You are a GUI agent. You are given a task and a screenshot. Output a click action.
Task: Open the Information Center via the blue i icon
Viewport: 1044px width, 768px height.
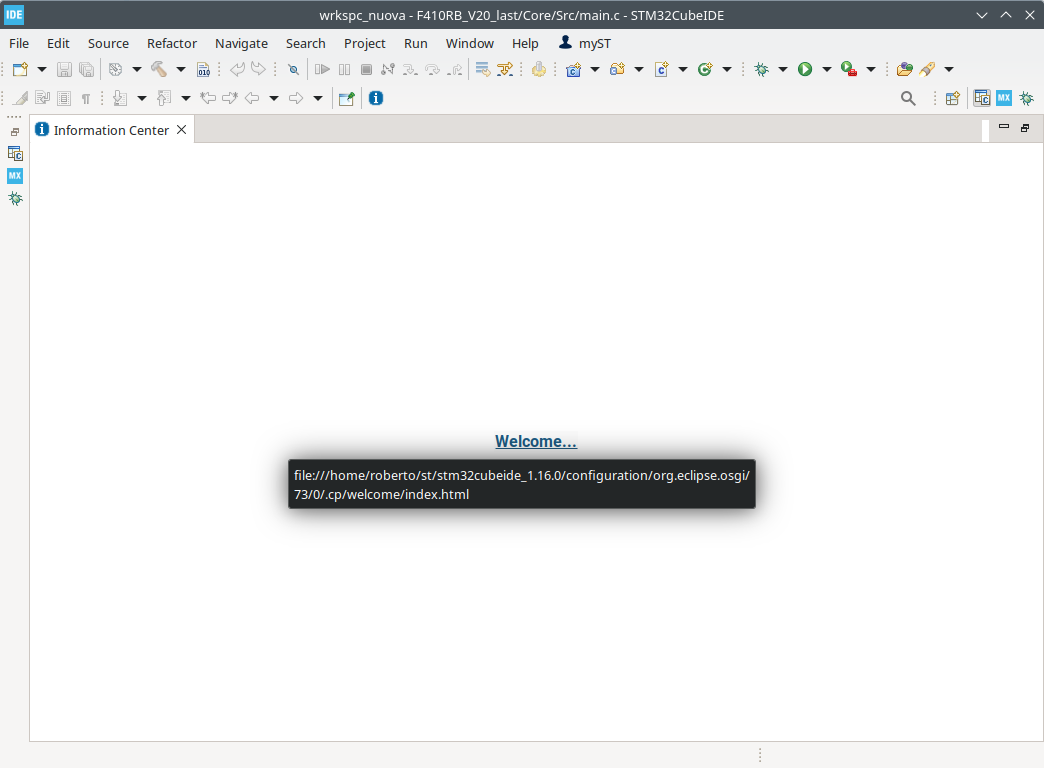[377, 97]
